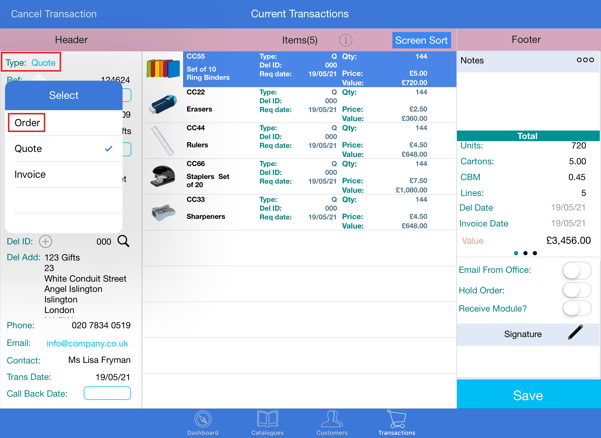Click the Del ID search magnifier
The width and height of the screenshot is (601, 438).
tap(123, 241)
